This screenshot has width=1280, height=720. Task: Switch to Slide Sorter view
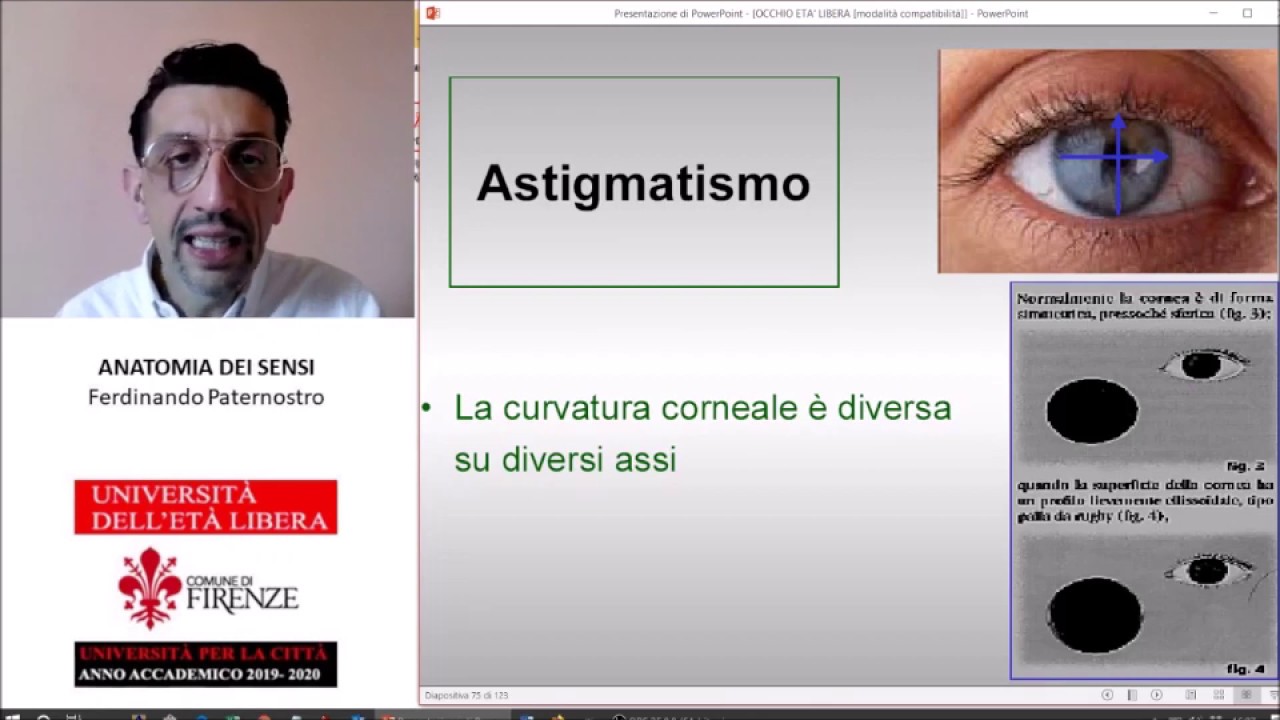click(1218, 694)
